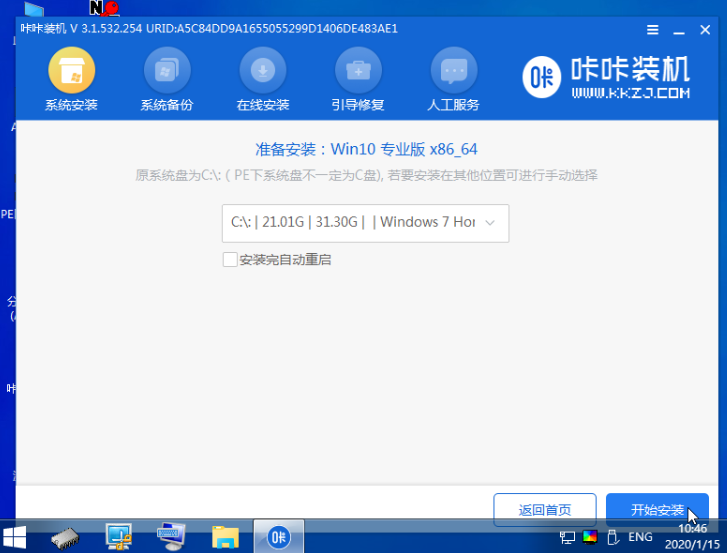
Task: Click the 咔咔装机 logo in header
Action: tap(608, 77)
